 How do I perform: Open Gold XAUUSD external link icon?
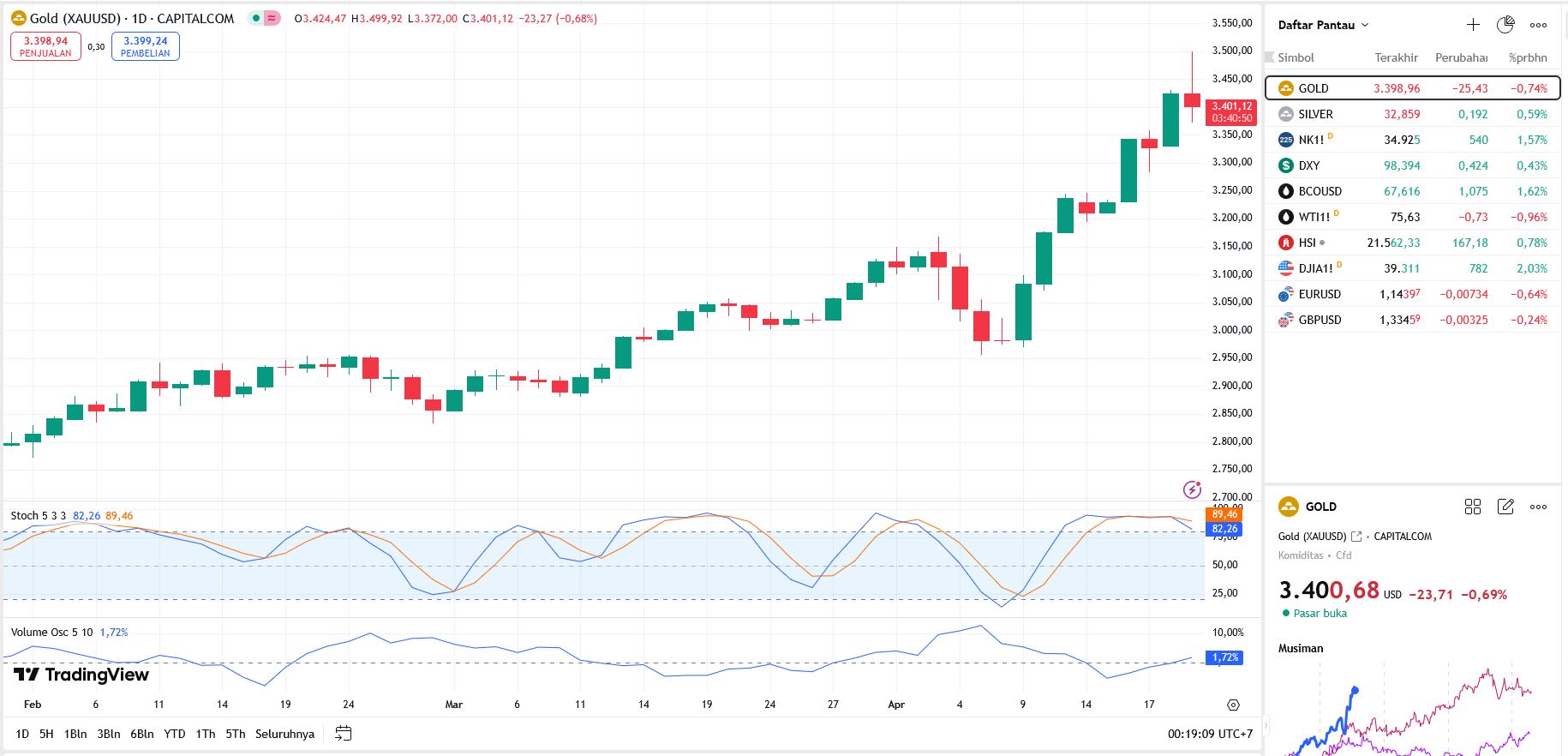pyautogui.click(x=1356, y=537)
